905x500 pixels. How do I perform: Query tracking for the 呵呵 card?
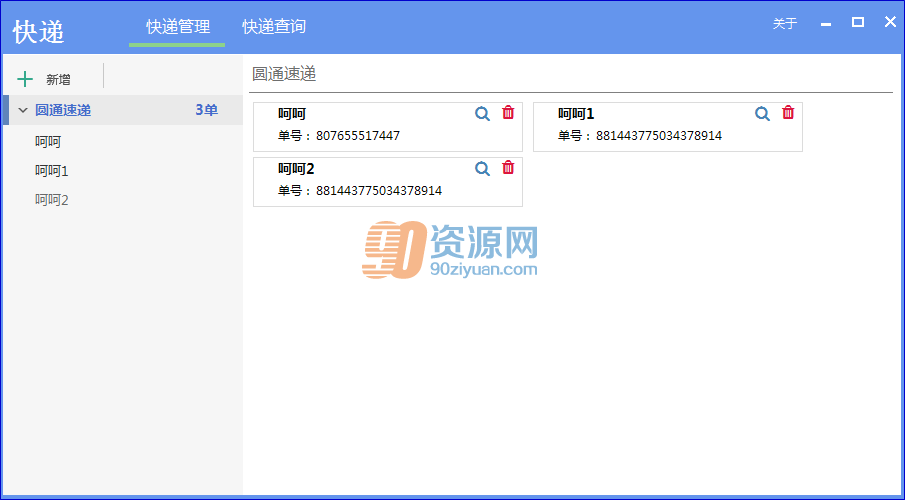pos(482,114)
